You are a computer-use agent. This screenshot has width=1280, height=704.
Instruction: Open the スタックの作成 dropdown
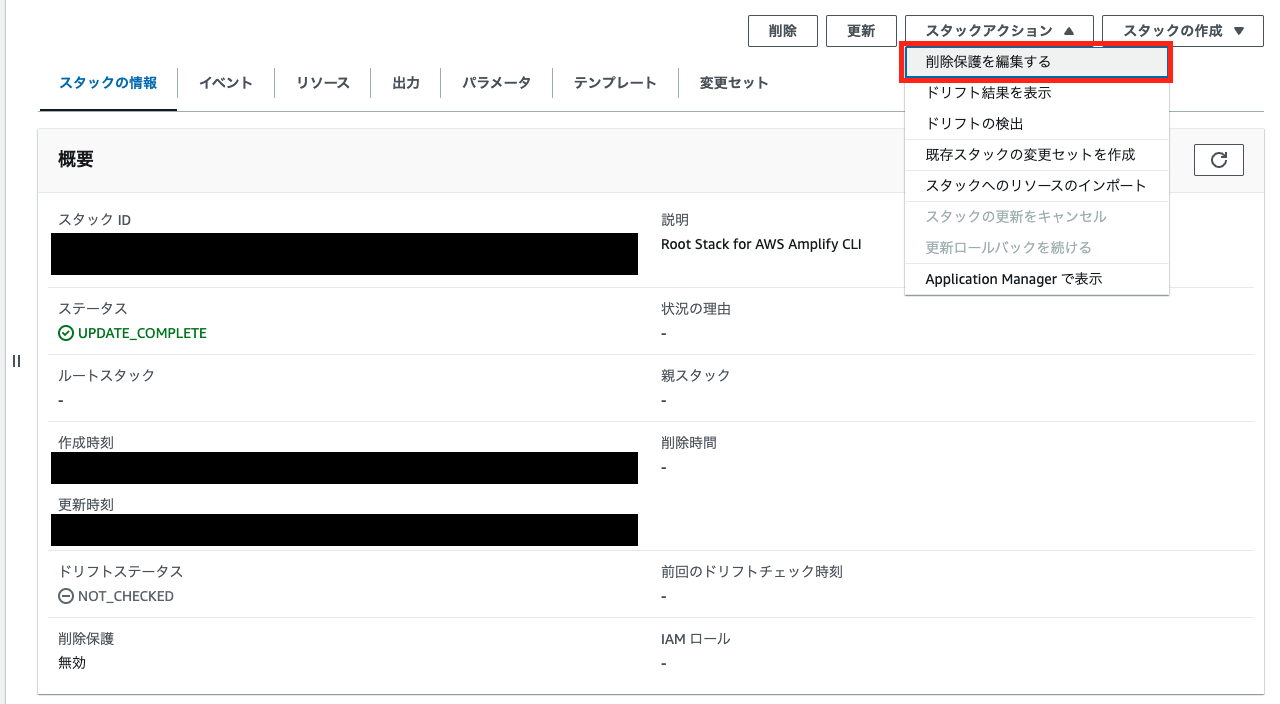click(1184, 31)
